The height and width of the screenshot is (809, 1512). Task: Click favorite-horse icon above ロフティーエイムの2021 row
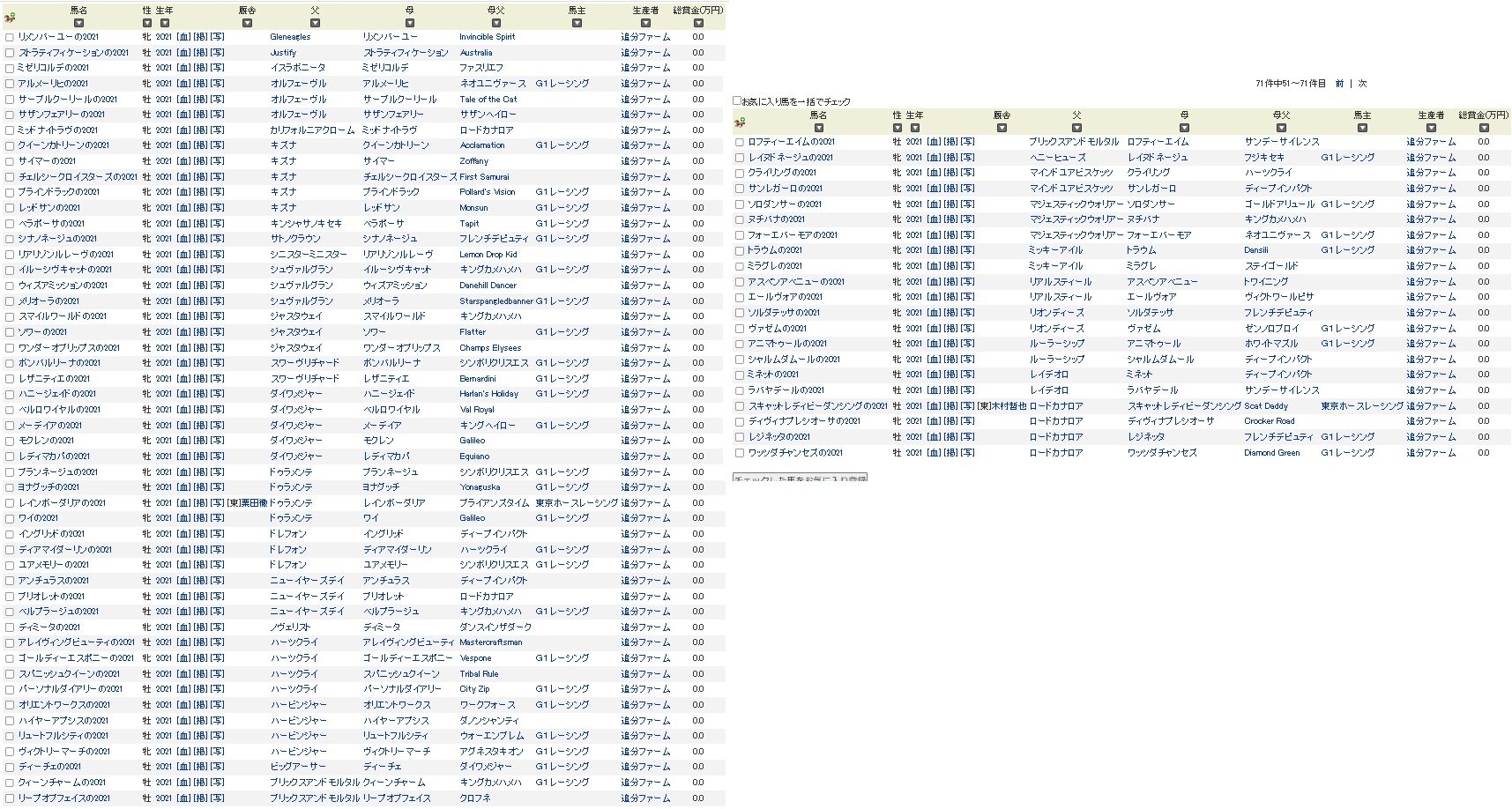(740, 122)
